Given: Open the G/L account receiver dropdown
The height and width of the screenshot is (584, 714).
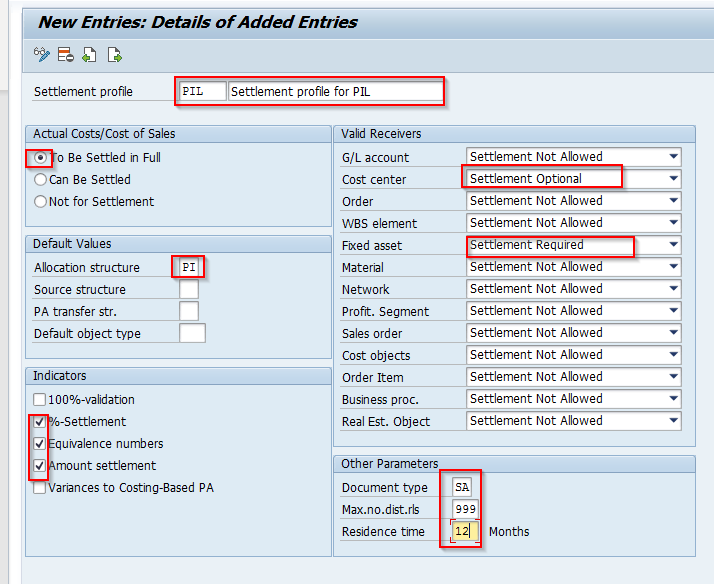Looking at the screenshot, I should coord(673,157).
